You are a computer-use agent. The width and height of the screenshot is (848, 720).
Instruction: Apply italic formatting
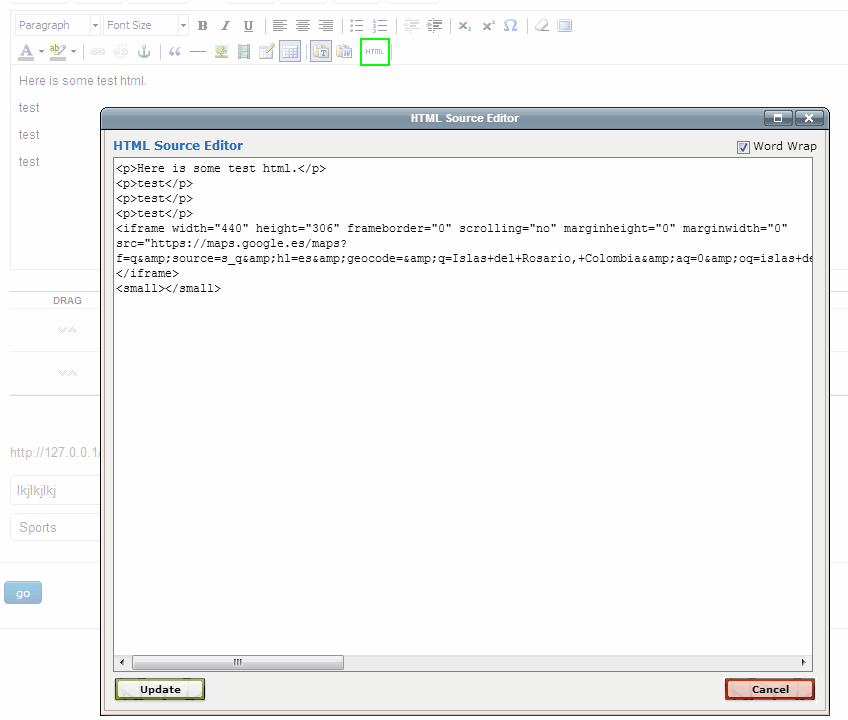(225, 26)
